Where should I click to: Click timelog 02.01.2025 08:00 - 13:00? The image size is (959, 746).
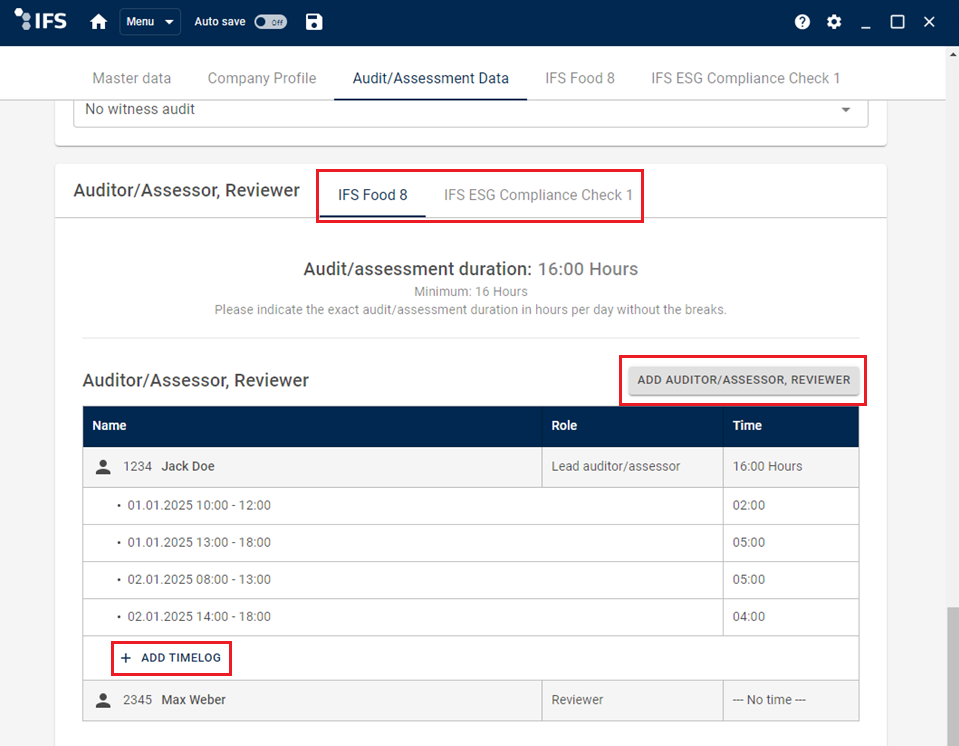tap(199, 580)
